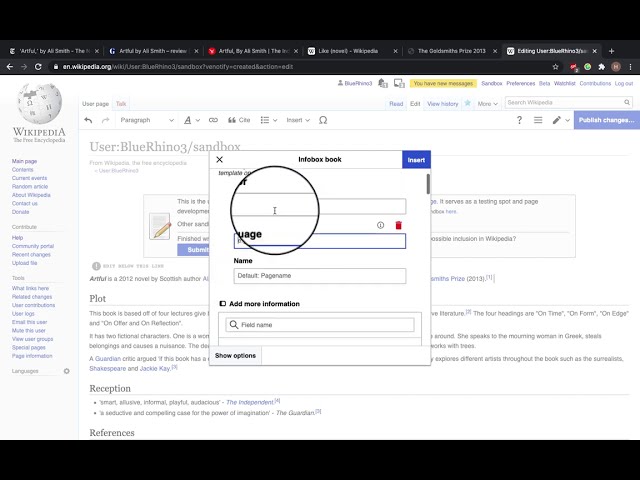Click Publish changes button
The image size is (640, 480).
tap(607, 120)
